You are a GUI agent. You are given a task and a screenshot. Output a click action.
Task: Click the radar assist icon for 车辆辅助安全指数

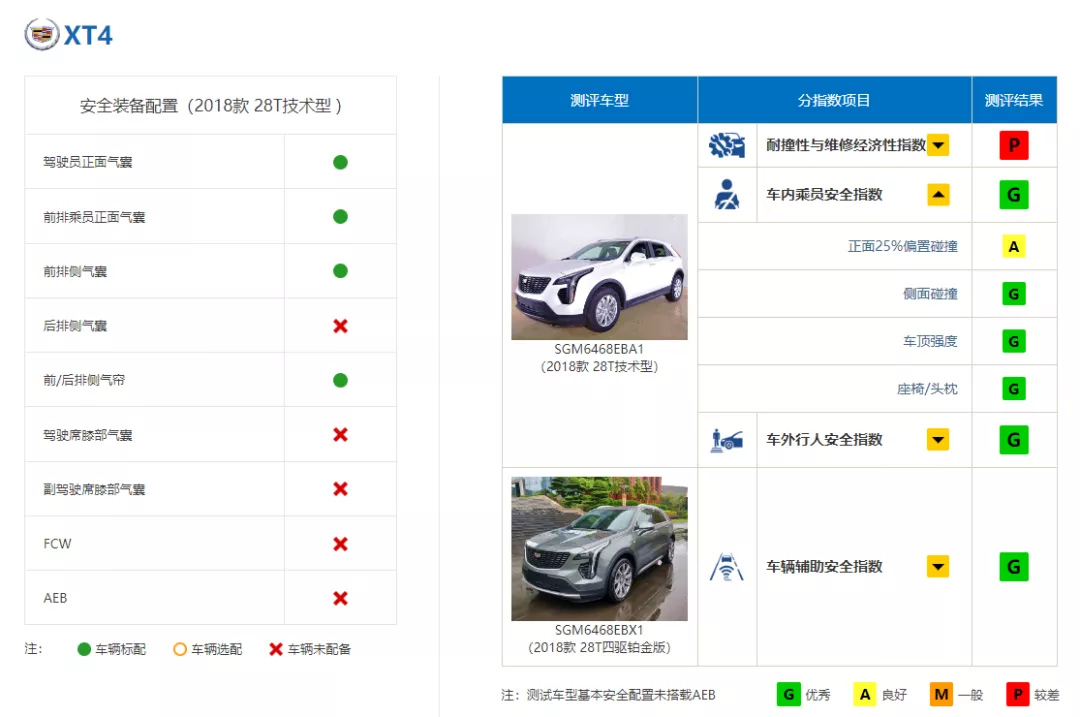727,566
